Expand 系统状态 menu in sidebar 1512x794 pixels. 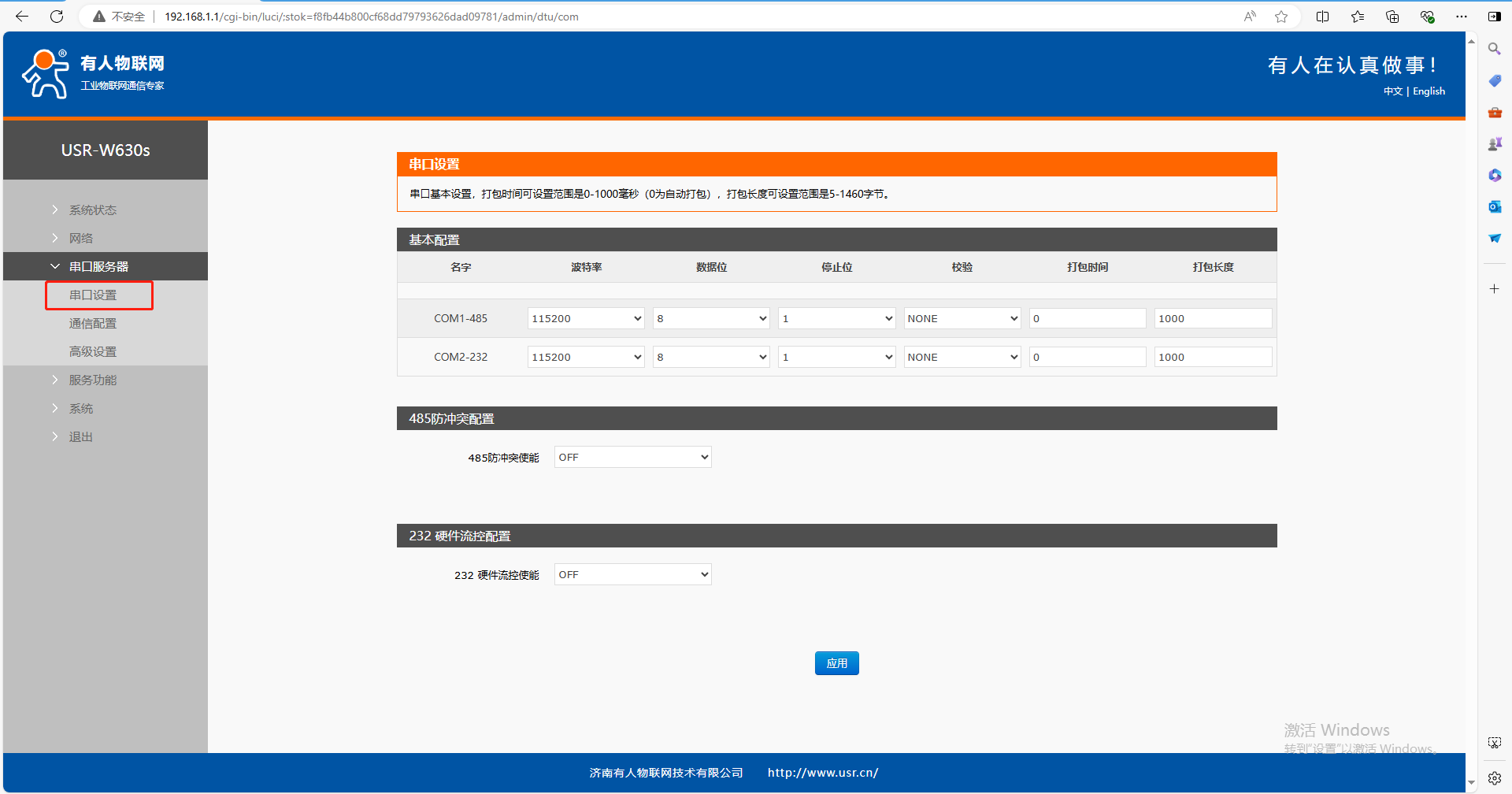92,210
